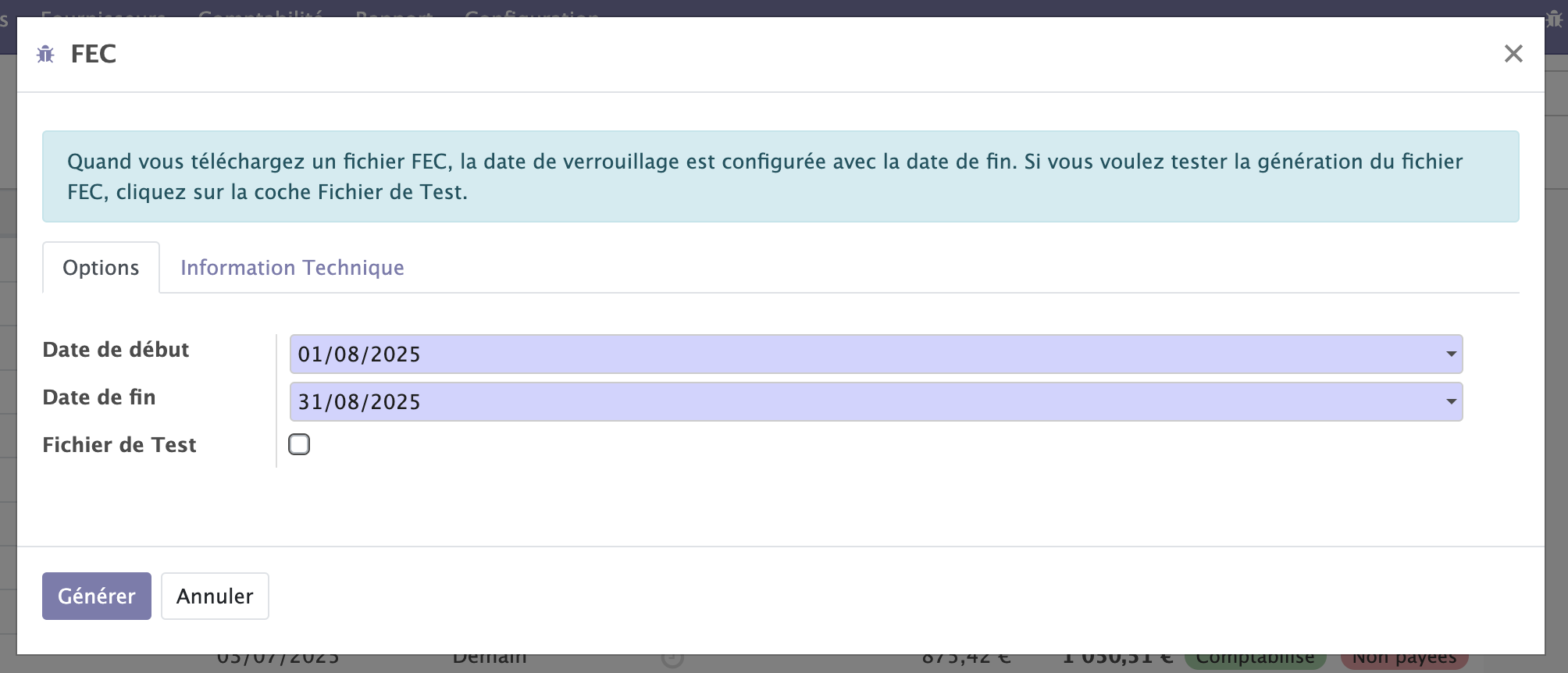Enable the Fichier de Test checkbox
Screen dimensions: 1568x673
click(x=299, y=444)
